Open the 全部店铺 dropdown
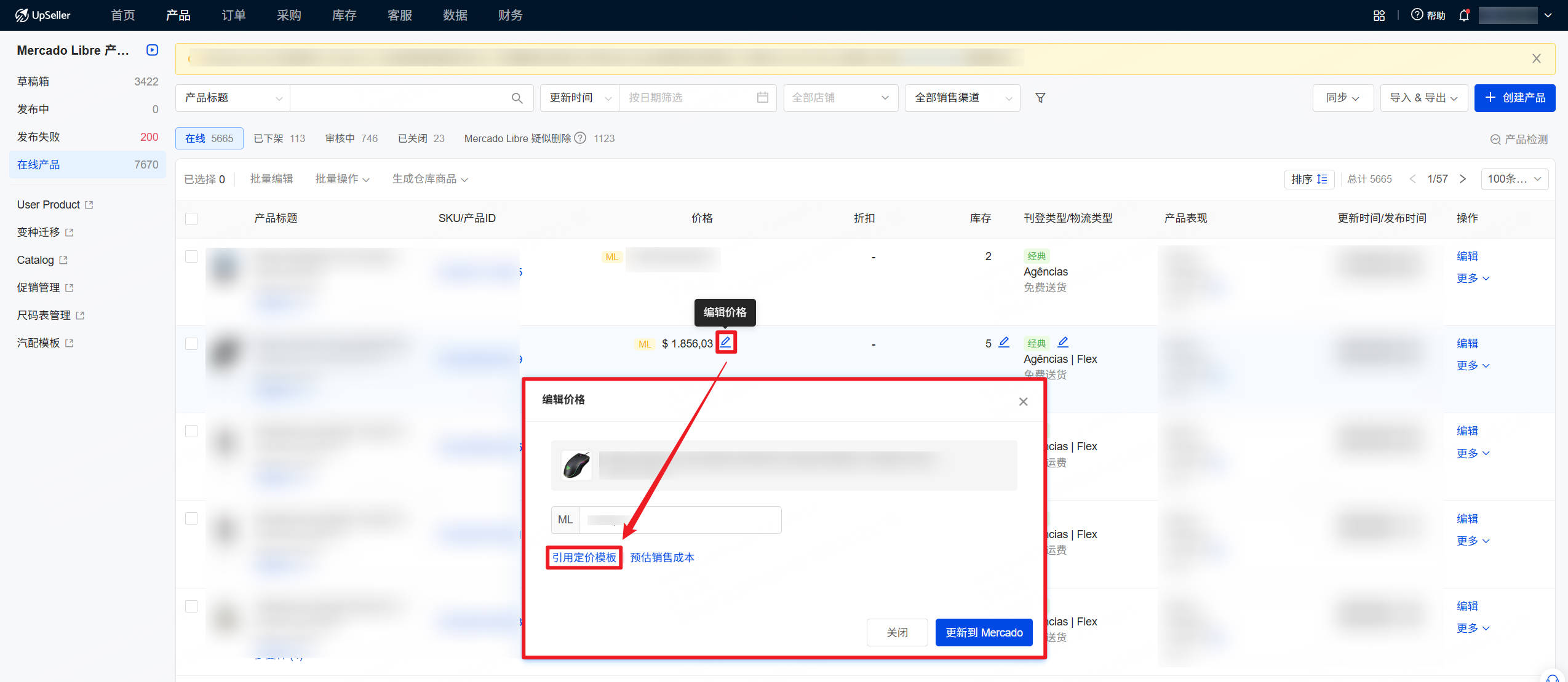 [x=840, y=98]
